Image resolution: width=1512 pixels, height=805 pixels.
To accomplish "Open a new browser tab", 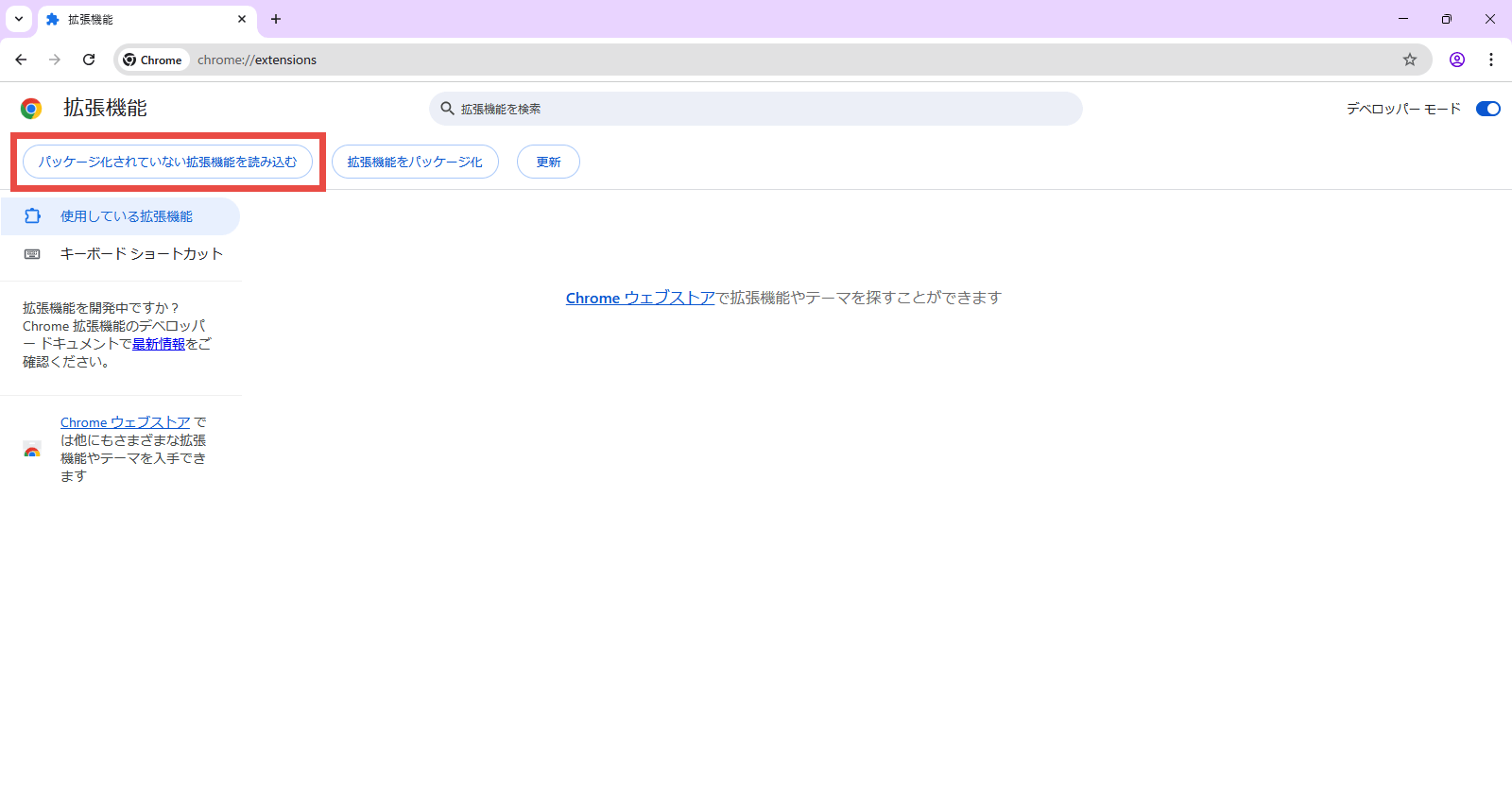I will (276, 19).
